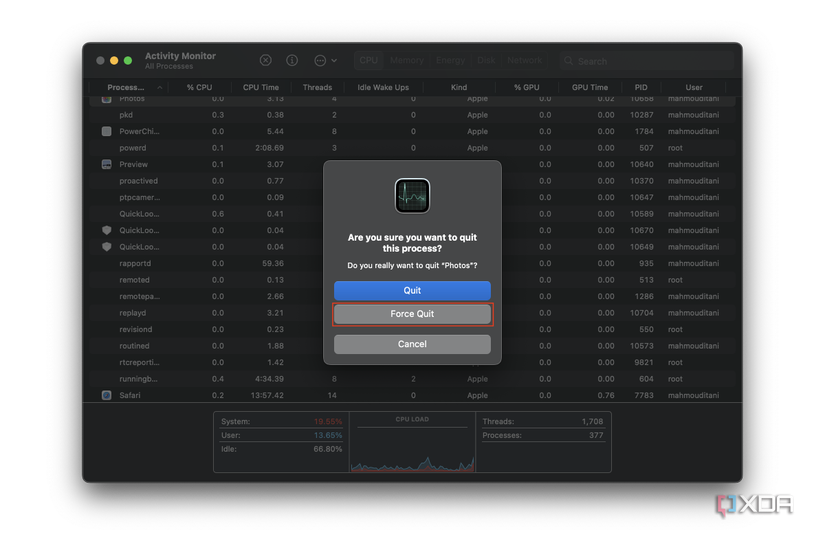Click the Threads count 1,708
The image size is (825, 550).
[x=592, y=422]
